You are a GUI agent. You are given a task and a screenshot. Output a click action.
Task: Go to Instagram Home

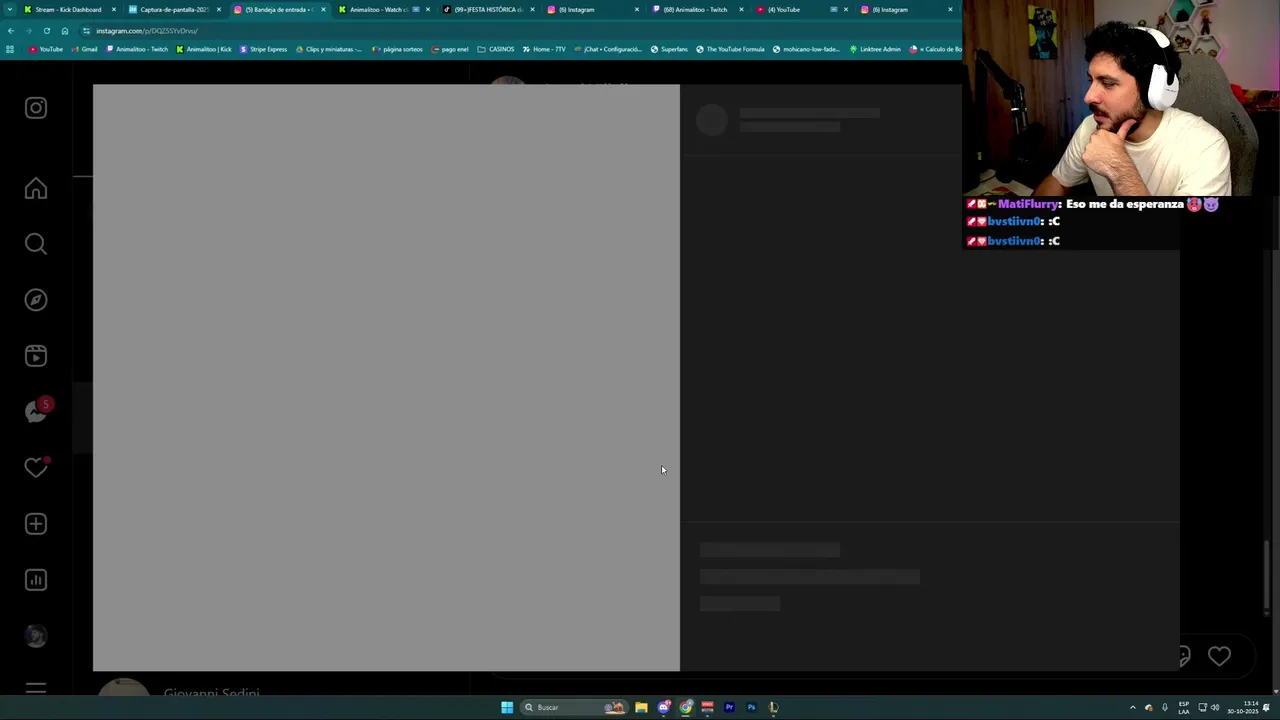click(x=36, y=189)
